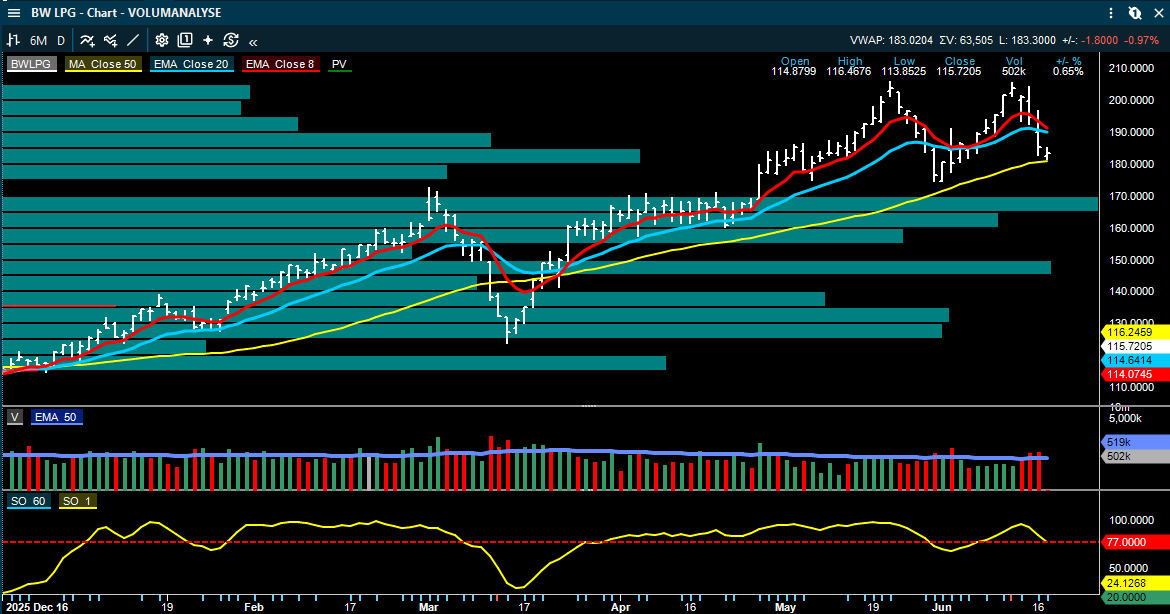Click the red 114.0745 price axis label
Viewport: 1170px width, 614px height.
[x=1135, y=375]
